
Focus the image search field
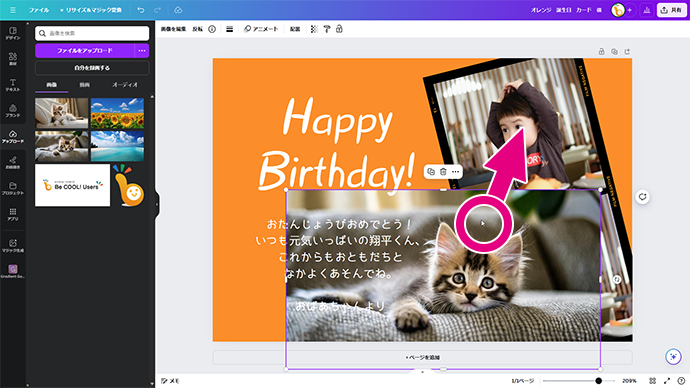(x=92, y=33)
